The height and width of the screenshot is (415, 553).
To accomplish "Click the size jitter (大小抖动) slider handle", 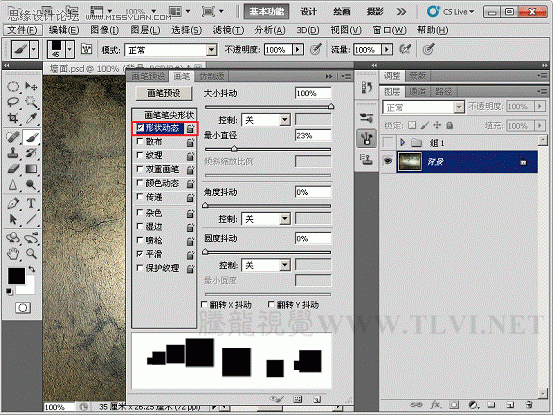I will tap(331, 106).
